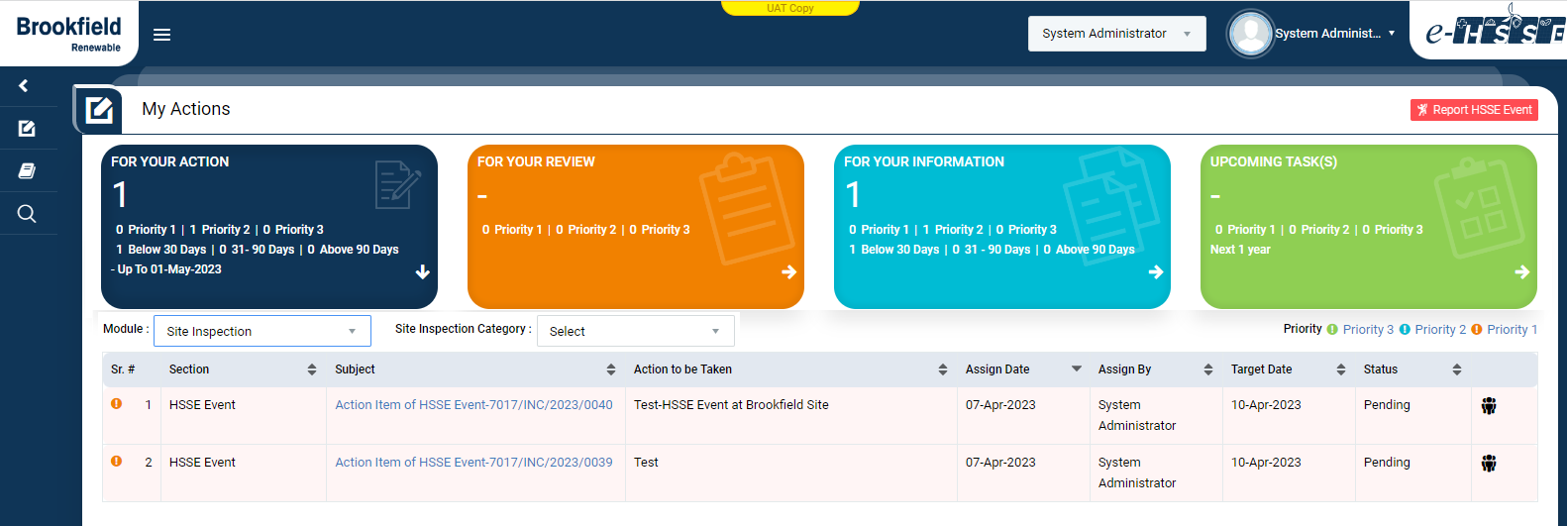
Task: Sort table by Section column
Action: pos(312,369)
